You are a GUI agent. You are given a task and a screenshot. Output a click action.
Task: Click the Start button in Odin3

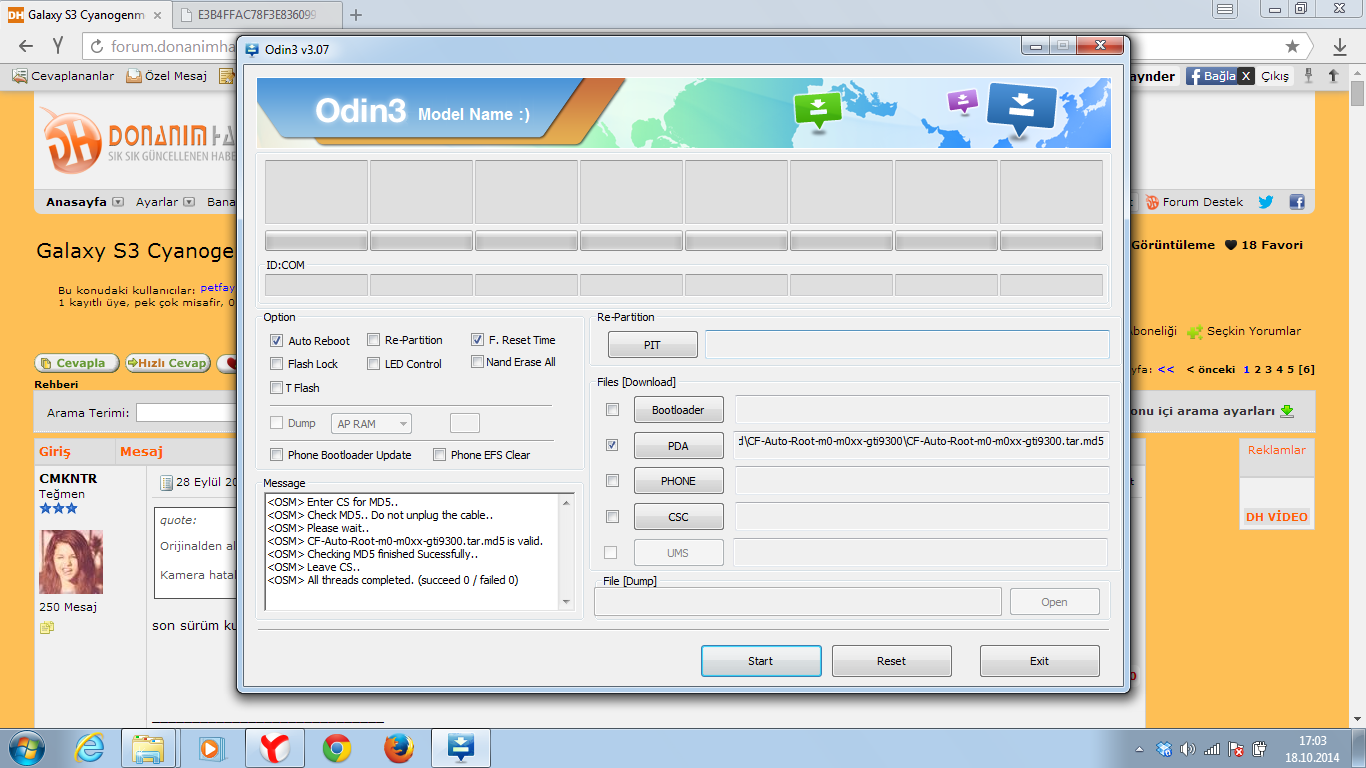(761, 661)
